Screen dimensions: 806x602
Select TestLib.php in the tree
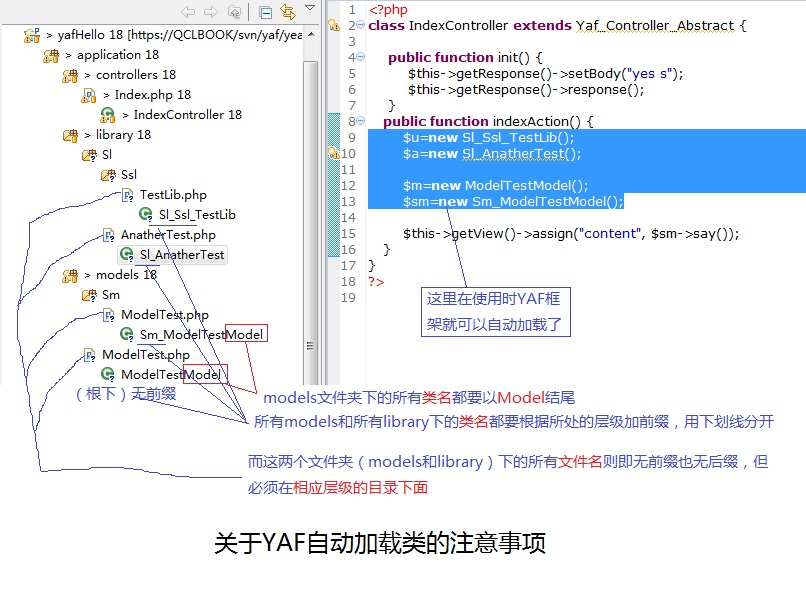tap(173, 195)
